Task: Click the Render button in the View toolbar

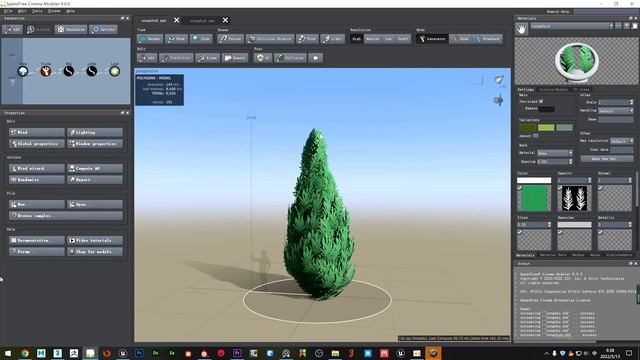Action: point(150,39)
